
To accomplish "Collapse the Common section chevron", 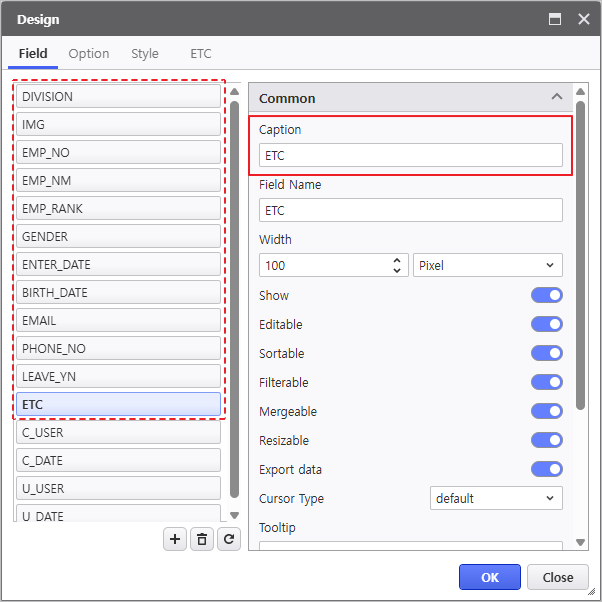I will point(556,98).
